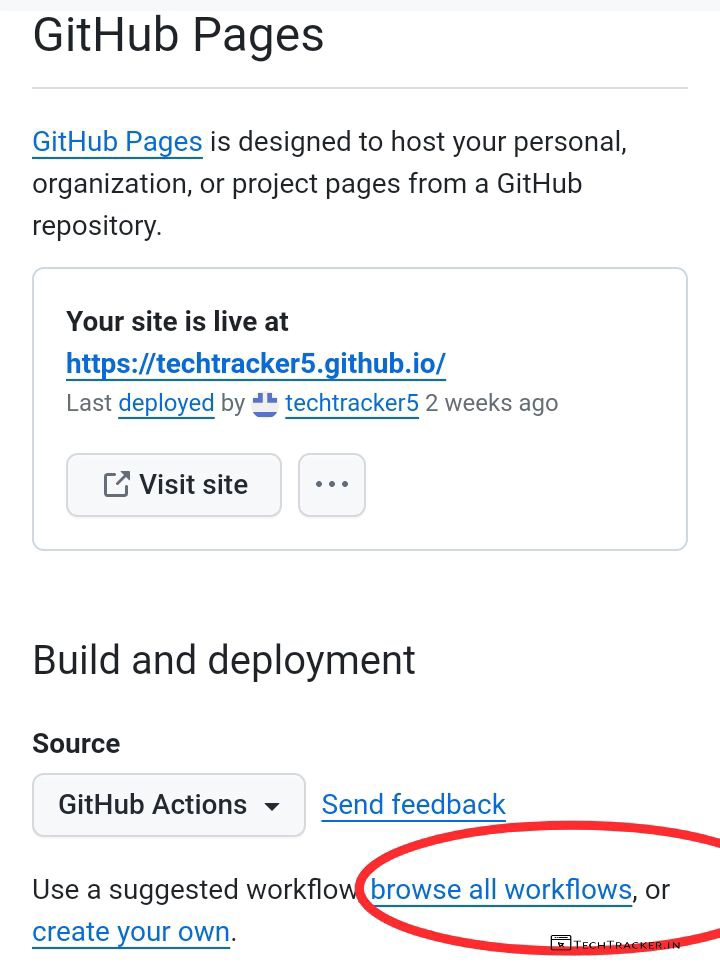The height and width of the screenshot is (968, 720).
Task: Expand the GitHub Actions source dropdown
Action: 169,805
